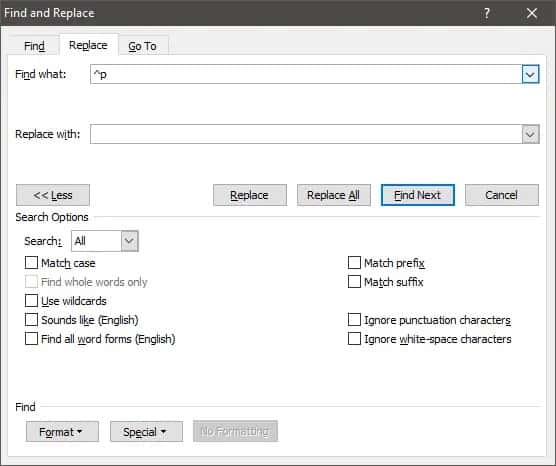Switch to the Go To tab

pos(143,46)
